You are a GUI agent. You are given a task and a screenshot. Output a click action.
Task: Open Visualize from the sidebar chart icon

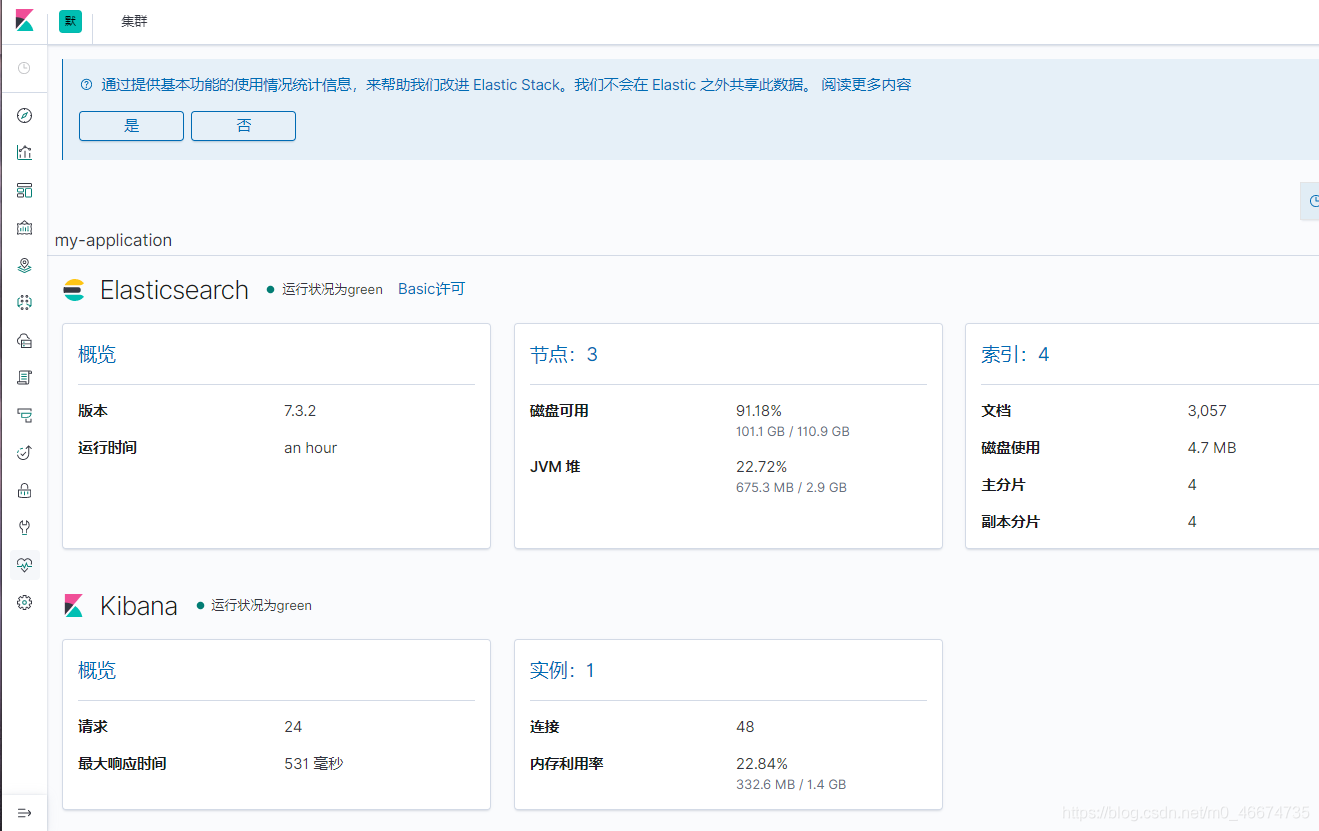(25, 153)
